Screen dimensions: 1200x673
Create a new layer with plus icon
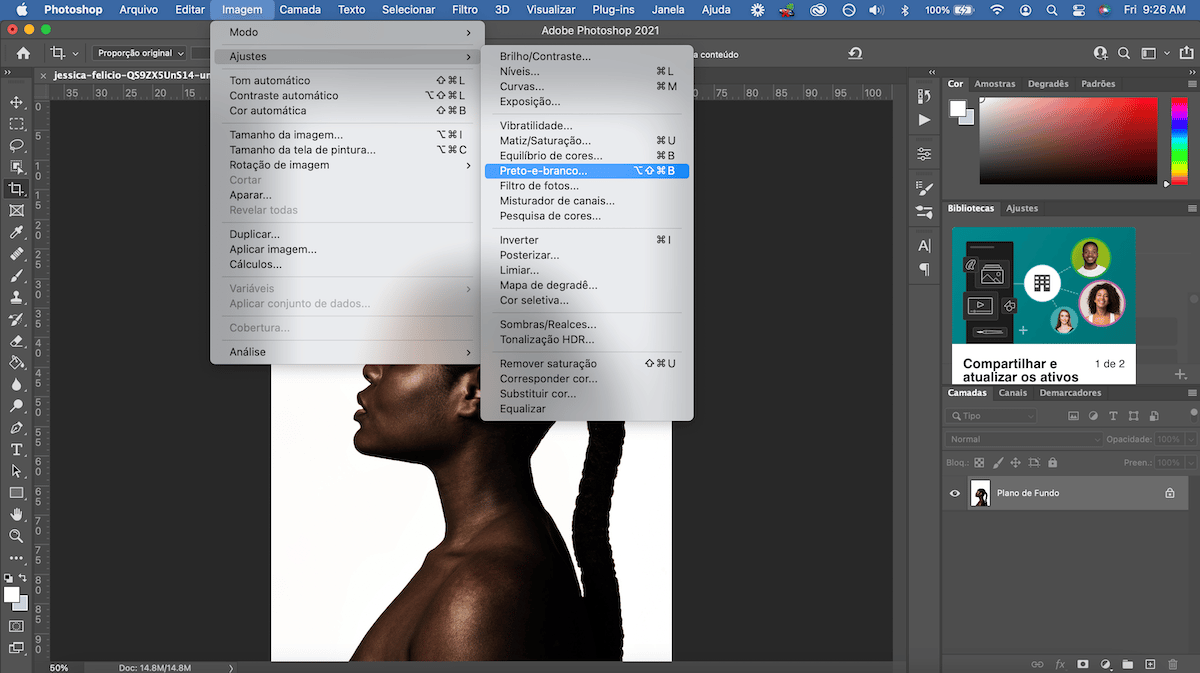pos(1150,664)
